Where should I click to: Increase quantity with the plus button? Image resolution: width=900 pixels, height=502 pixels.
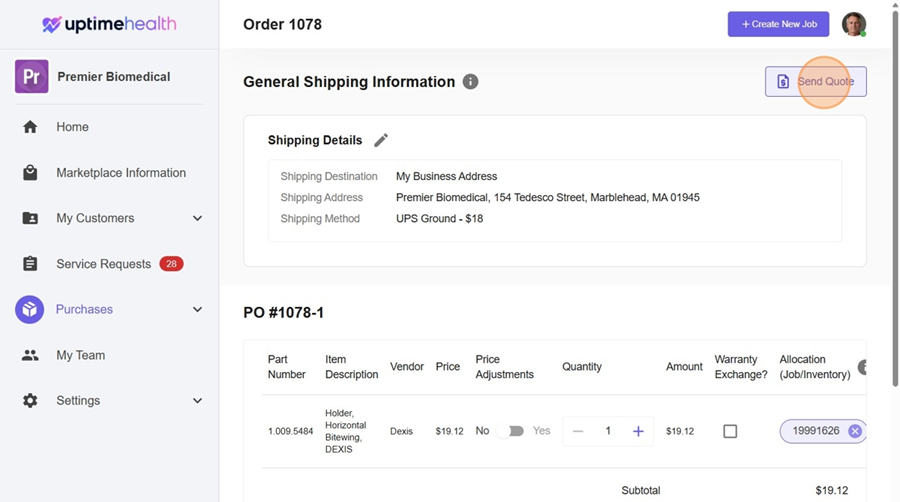coord(638,431)
